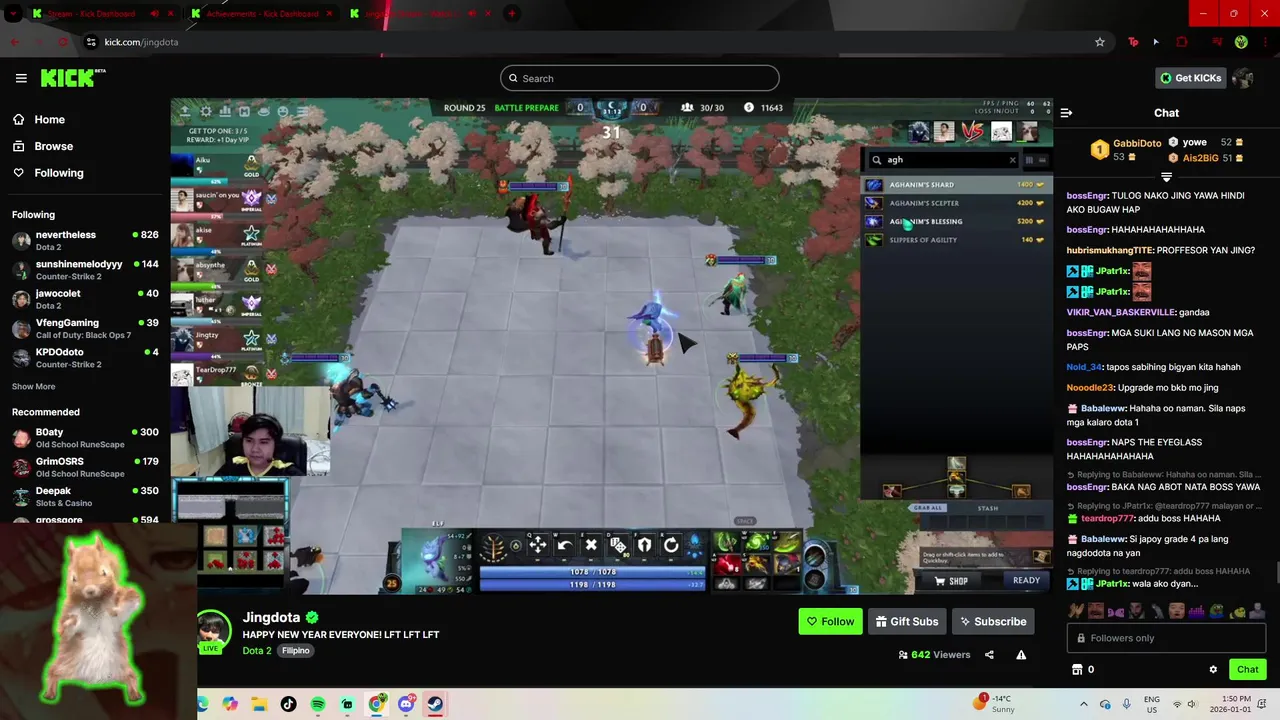Open GrimOSRS recommended channel
Viewport: 1280px width, 720px height.
85,467
